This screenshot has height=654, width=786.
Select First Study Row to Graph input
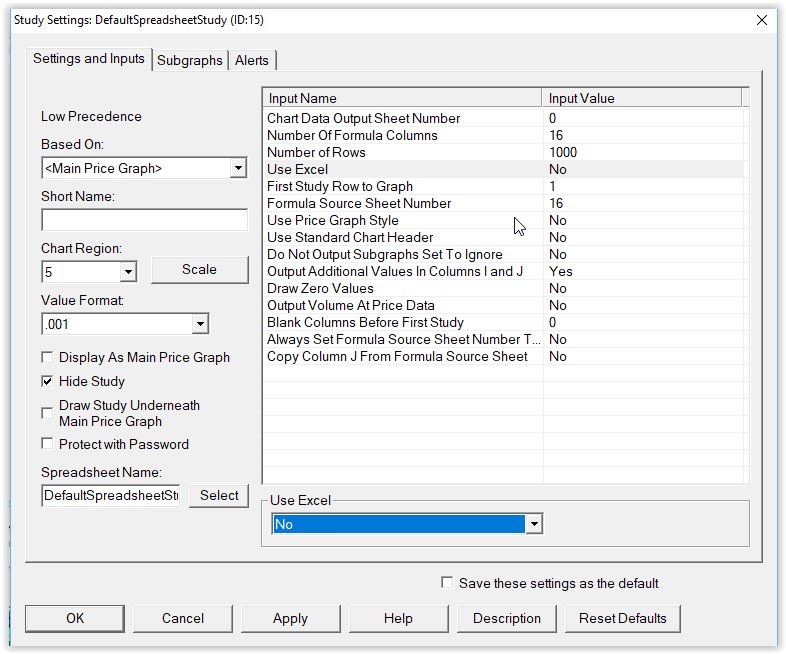[503, 186]
